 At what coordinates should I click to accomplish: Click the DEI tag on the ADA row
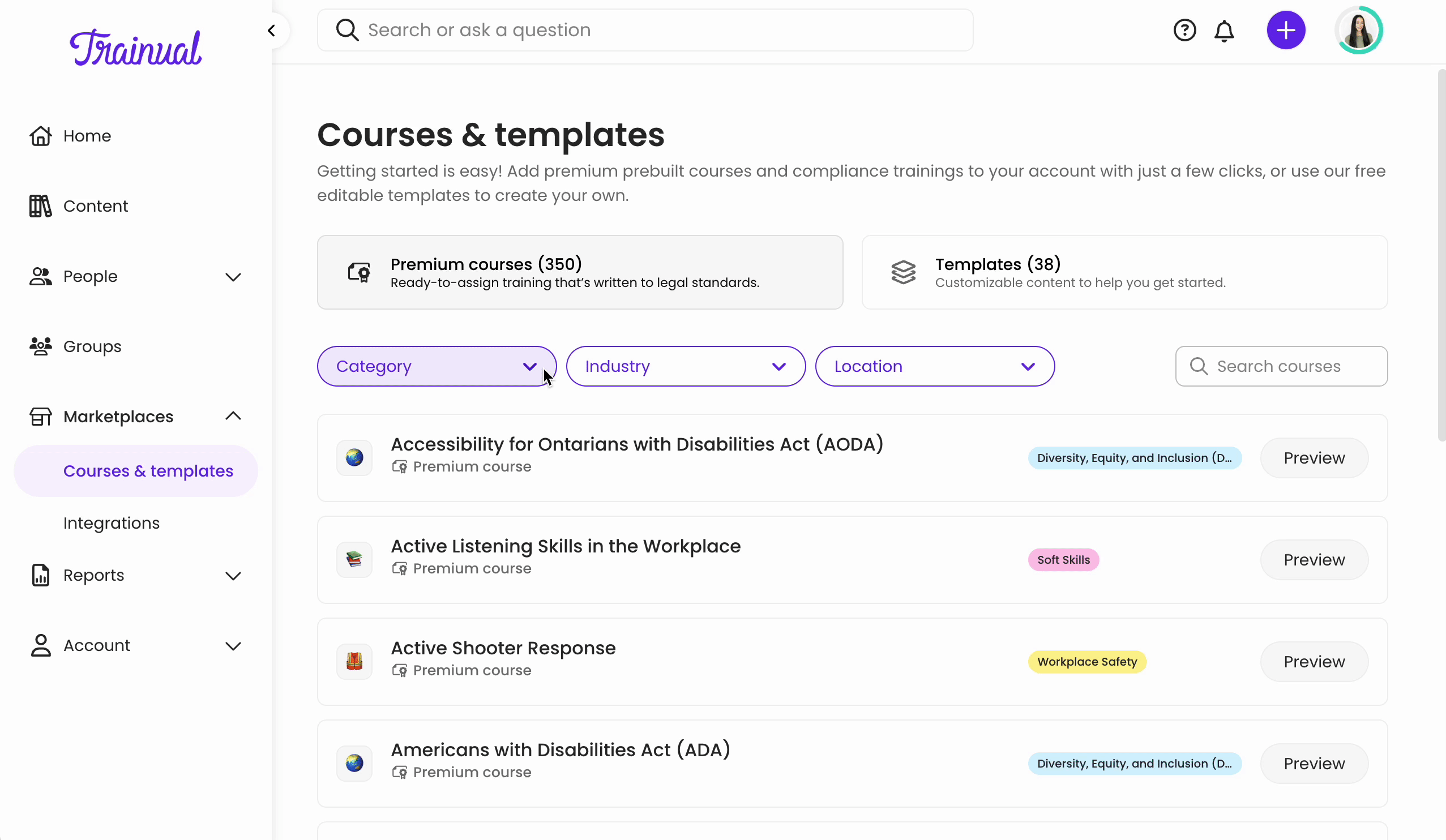(x=1135, y=763)
